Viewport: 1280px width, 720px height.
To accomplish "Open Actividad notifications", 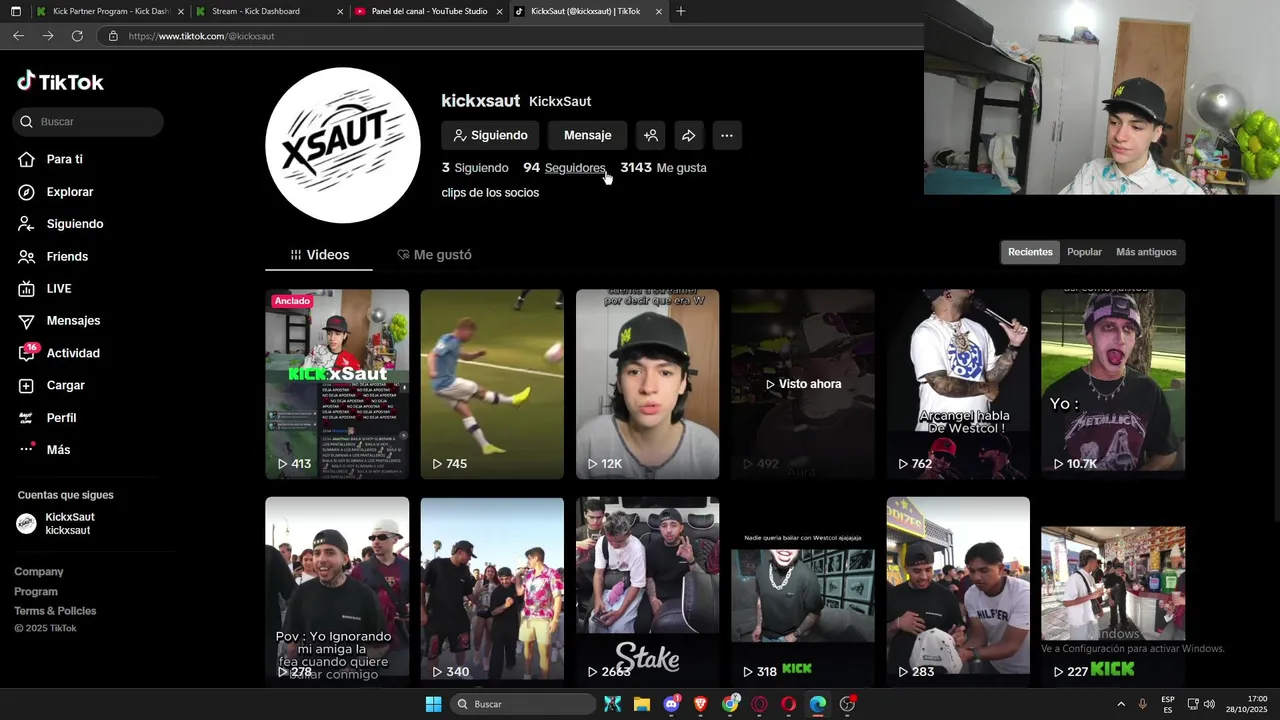I will pos(72,353).
